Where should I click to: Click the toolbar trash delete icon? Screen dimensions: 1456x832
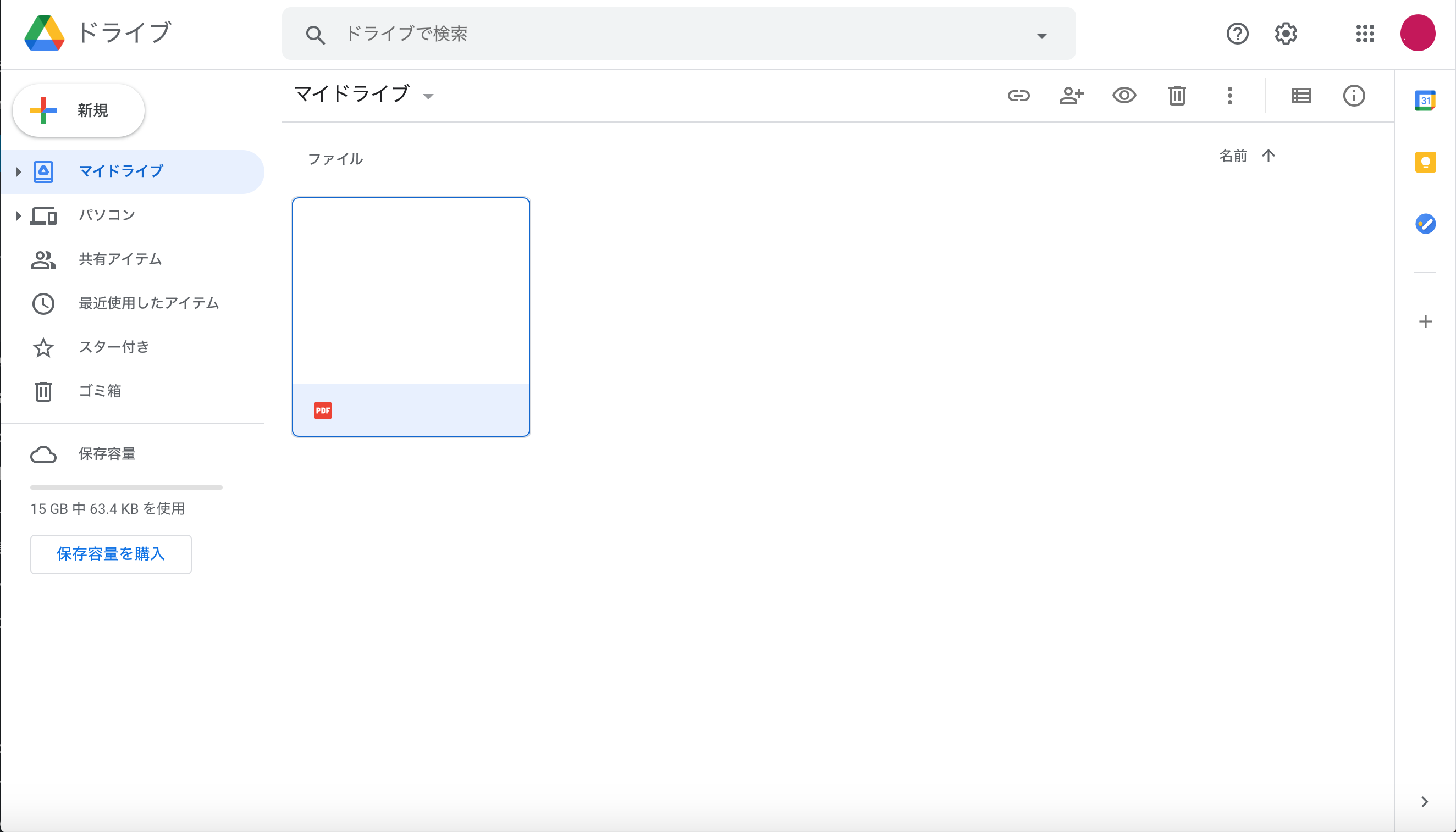[1177, 96]
